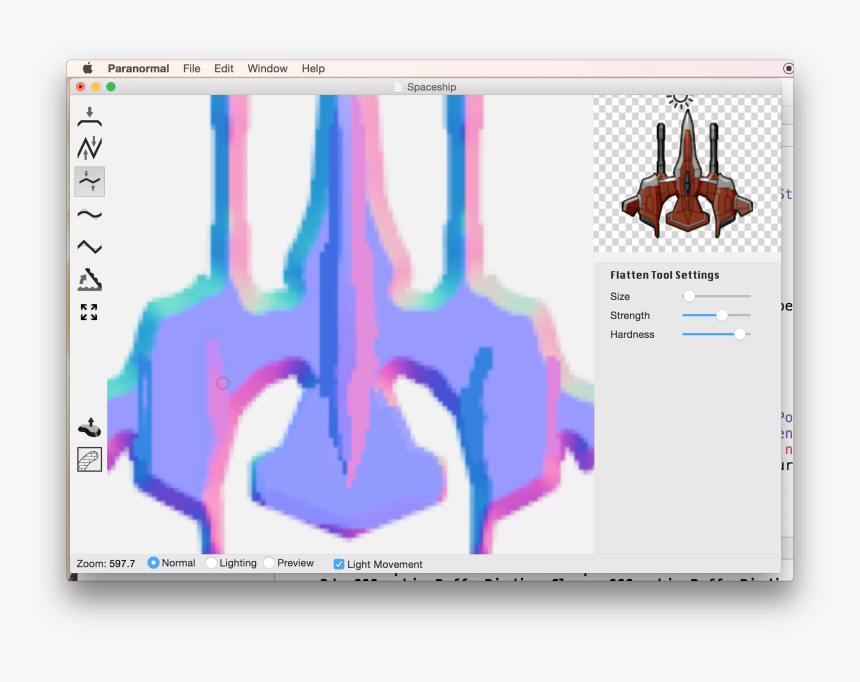Click the sun light icon above the spaceship
This screenshot has height=682, width=860.
click(680, 99)
